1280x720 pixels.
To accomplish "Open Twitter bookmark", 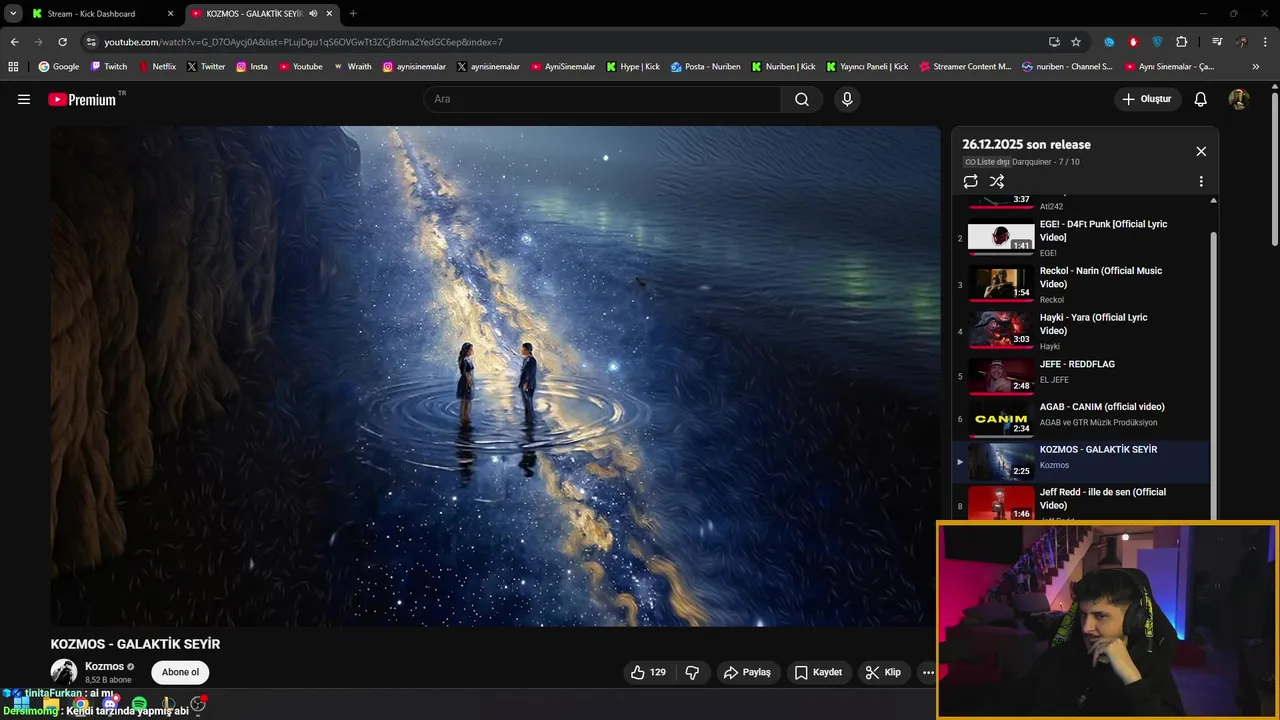I will tap(206, 67).
